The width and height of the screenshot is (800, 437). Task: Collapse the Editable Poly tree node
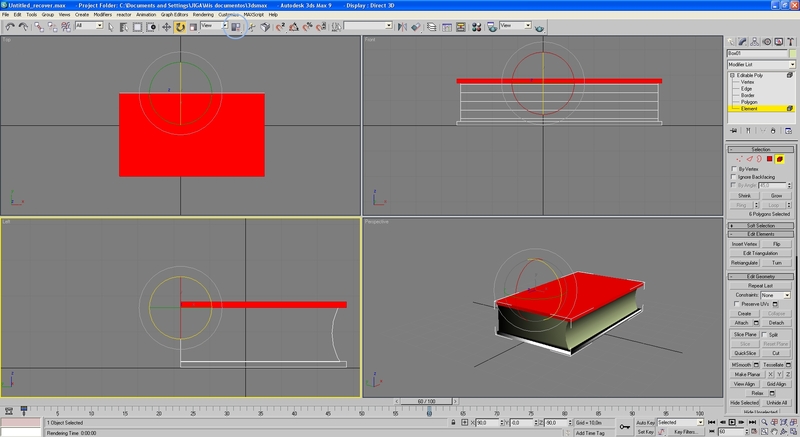733,75
